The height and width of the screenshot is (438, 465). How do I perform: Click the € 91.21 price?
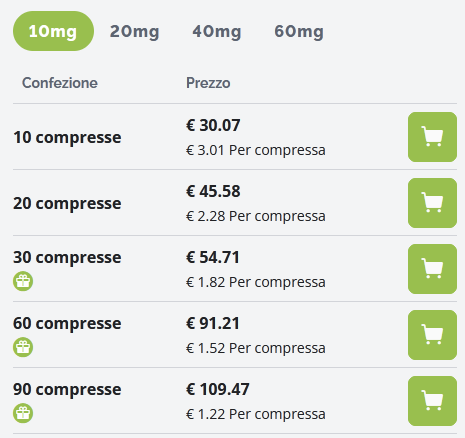click(213, 323)
